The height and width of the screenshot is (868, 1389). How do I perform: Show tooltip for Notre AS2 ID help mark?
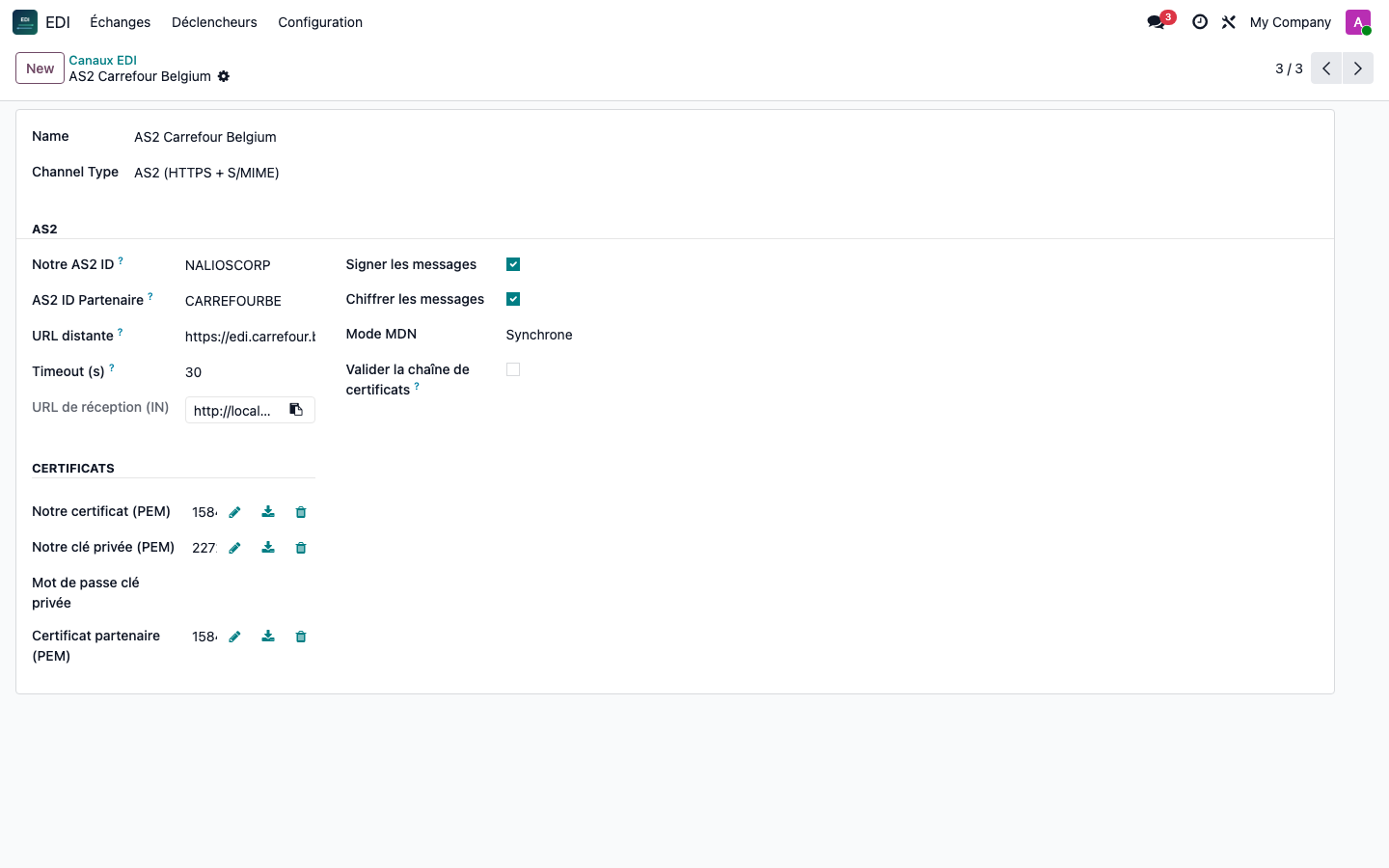pyautogui.click(x=121, y=260)
